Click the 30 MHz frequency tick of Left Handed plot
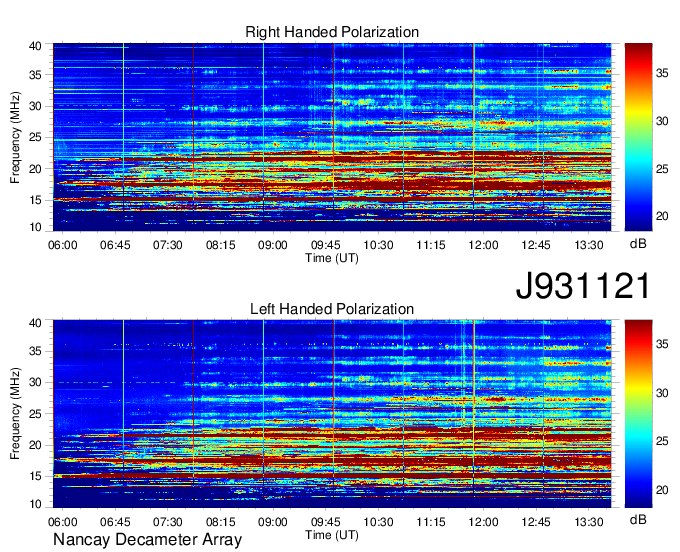Screen dimensions: 680x552 click(x=35, y=382)
